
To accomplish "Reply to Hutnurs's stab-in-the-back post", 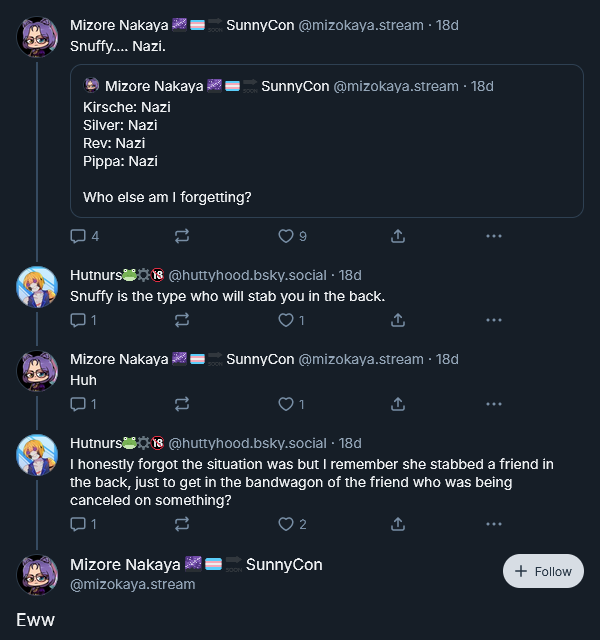I will 78,320.
